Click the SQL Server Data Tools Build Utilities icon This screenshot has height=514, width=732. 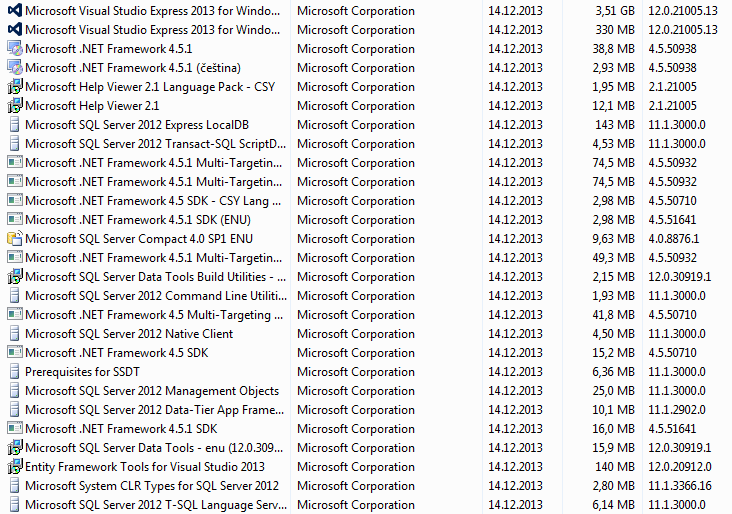(14, 277)
